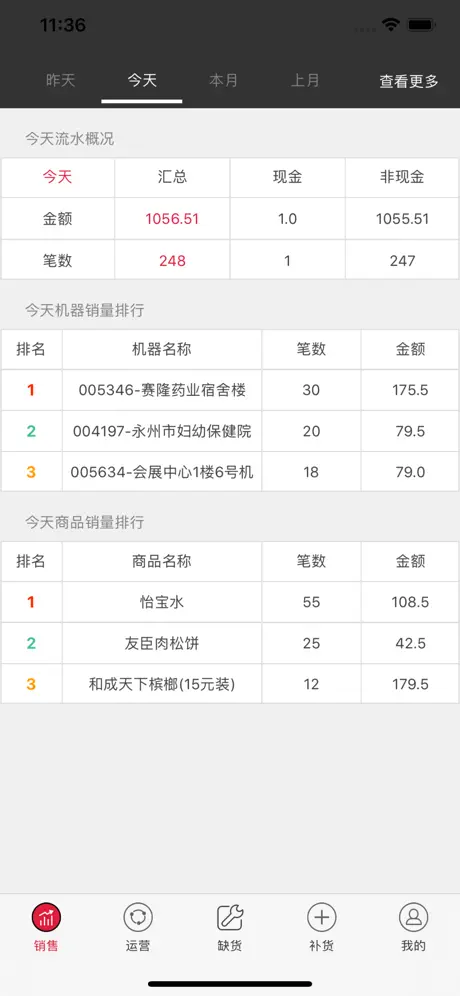
Task: Select machine 005346-赛隆药业宿舍楼
Action: click(162, 390)
